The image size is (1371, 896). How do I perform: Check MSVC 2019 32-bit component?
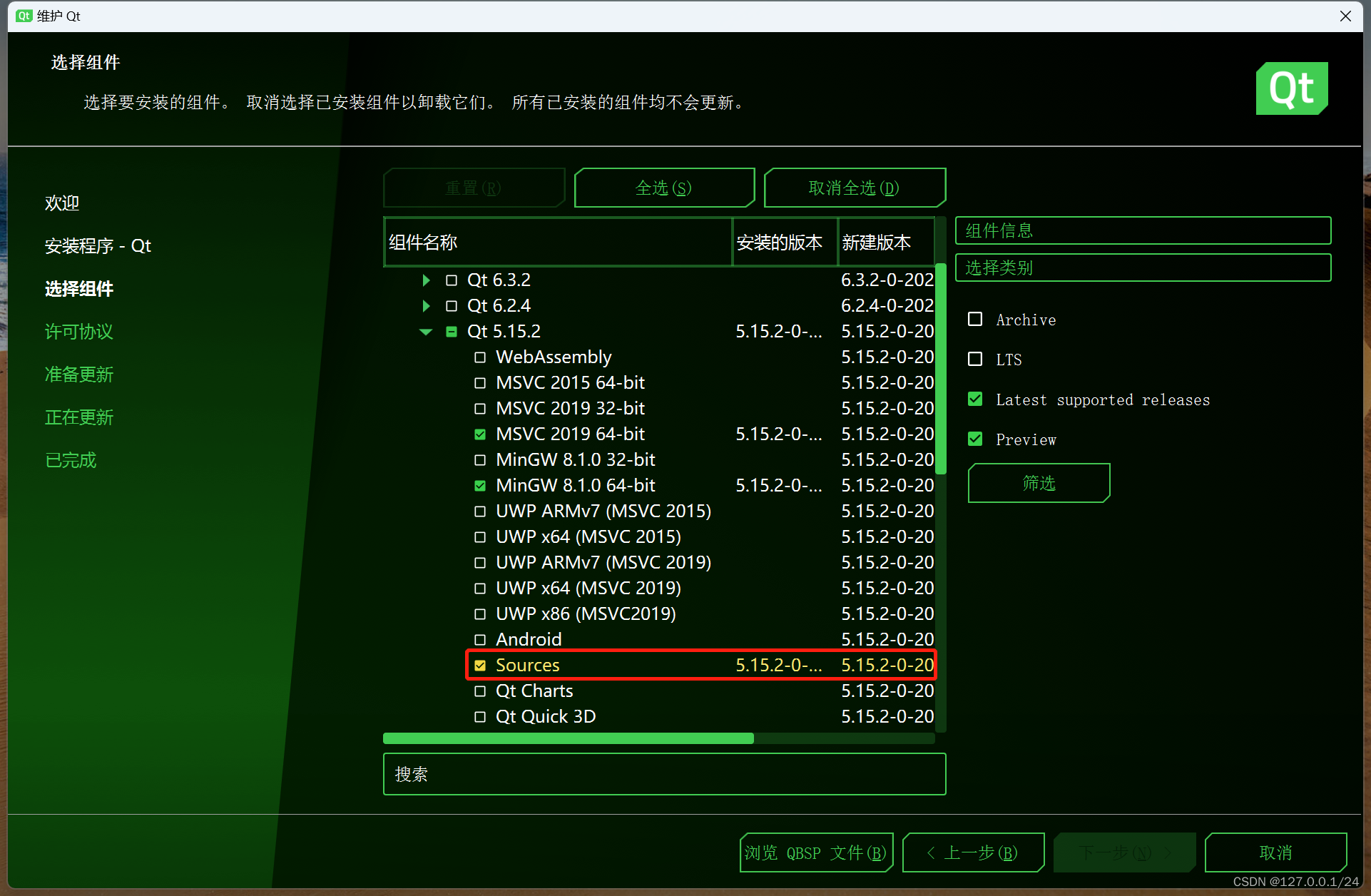[x=480, y=409]
